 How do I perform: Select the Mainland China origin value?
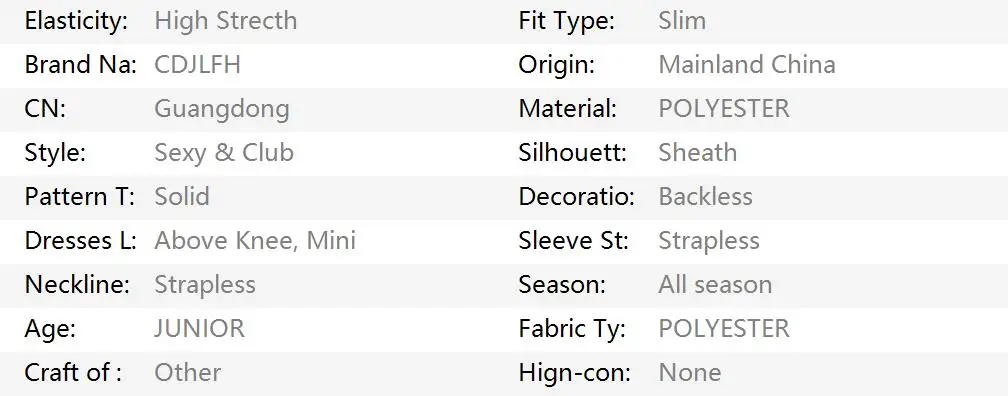click(x=747, y=65)
